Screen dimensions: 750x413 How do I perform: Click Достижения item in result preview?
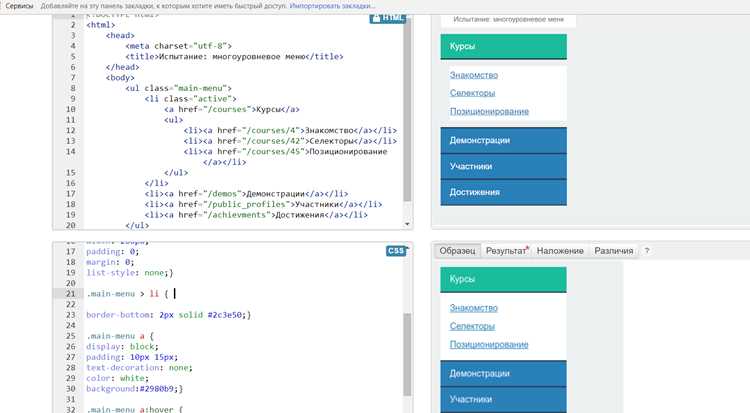tap(503, 192)
